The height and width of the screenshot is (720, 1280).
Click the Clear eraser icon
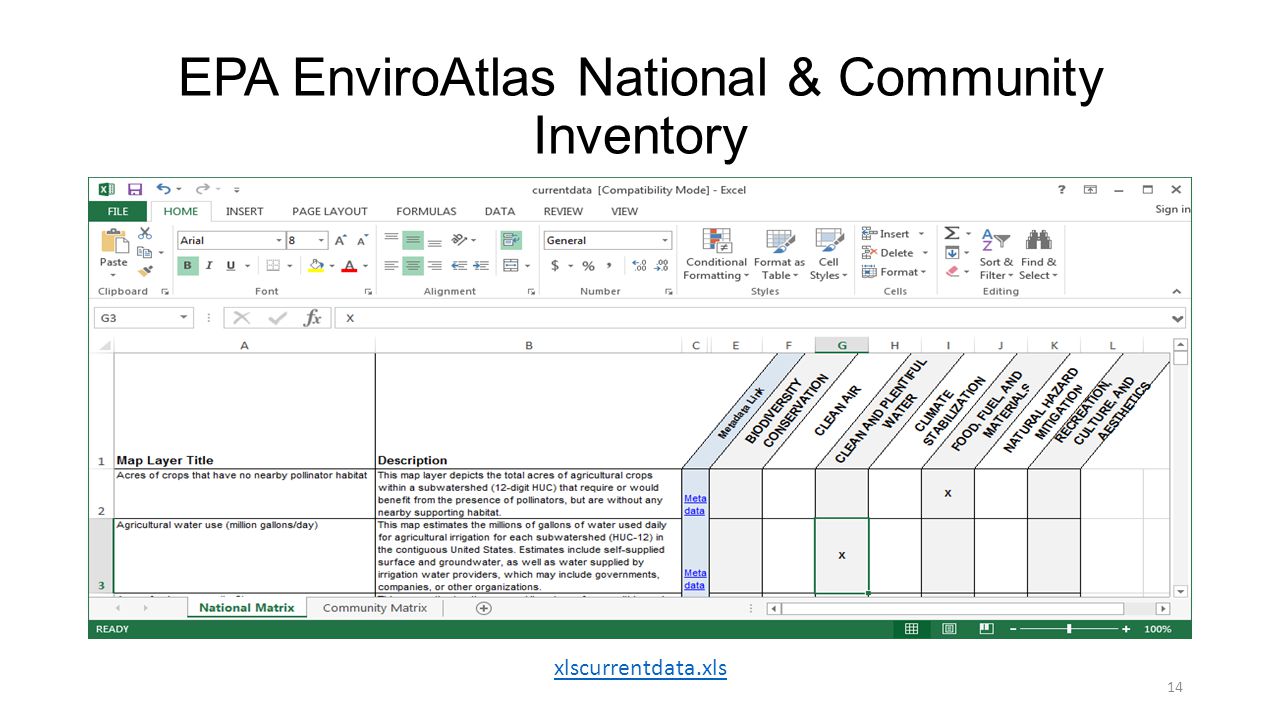pos(952,271)
